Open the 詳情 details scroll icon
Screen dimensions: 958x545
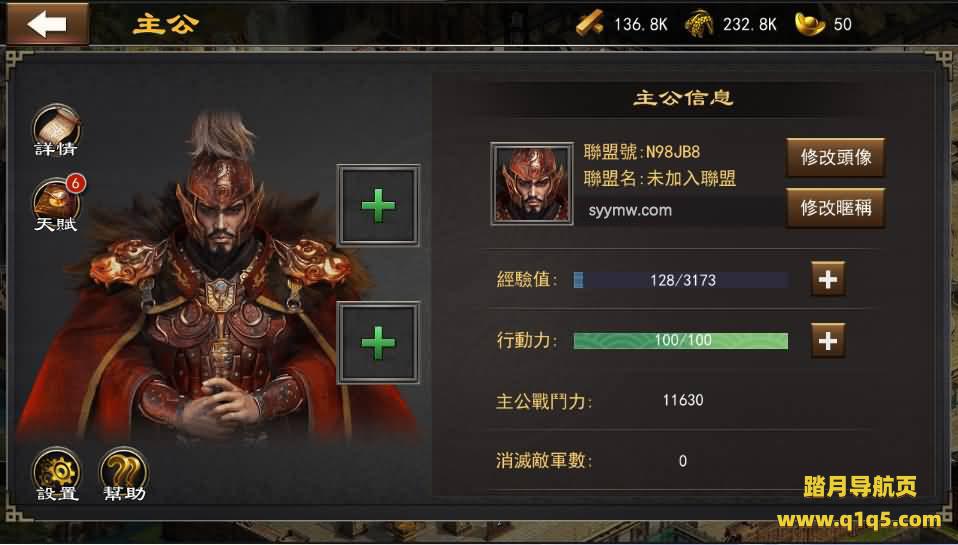tap(56, 130)
